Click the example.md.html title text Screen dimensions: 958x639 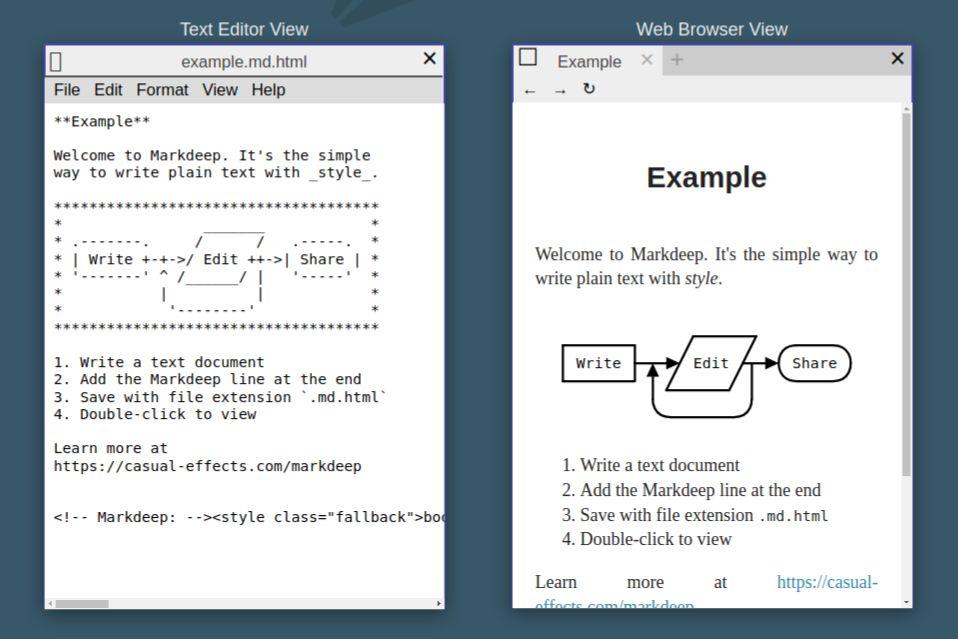click(x=244, y=62)
